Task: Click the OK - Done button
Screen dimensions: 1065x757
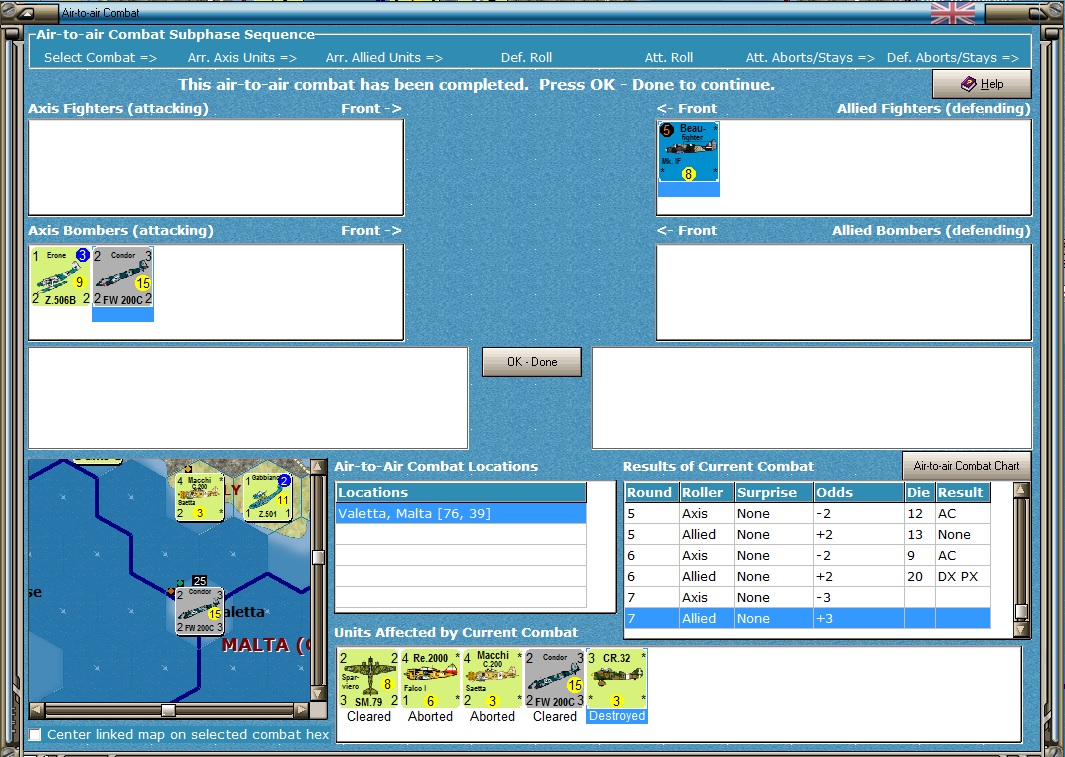Action: click(x=532, y=362)
